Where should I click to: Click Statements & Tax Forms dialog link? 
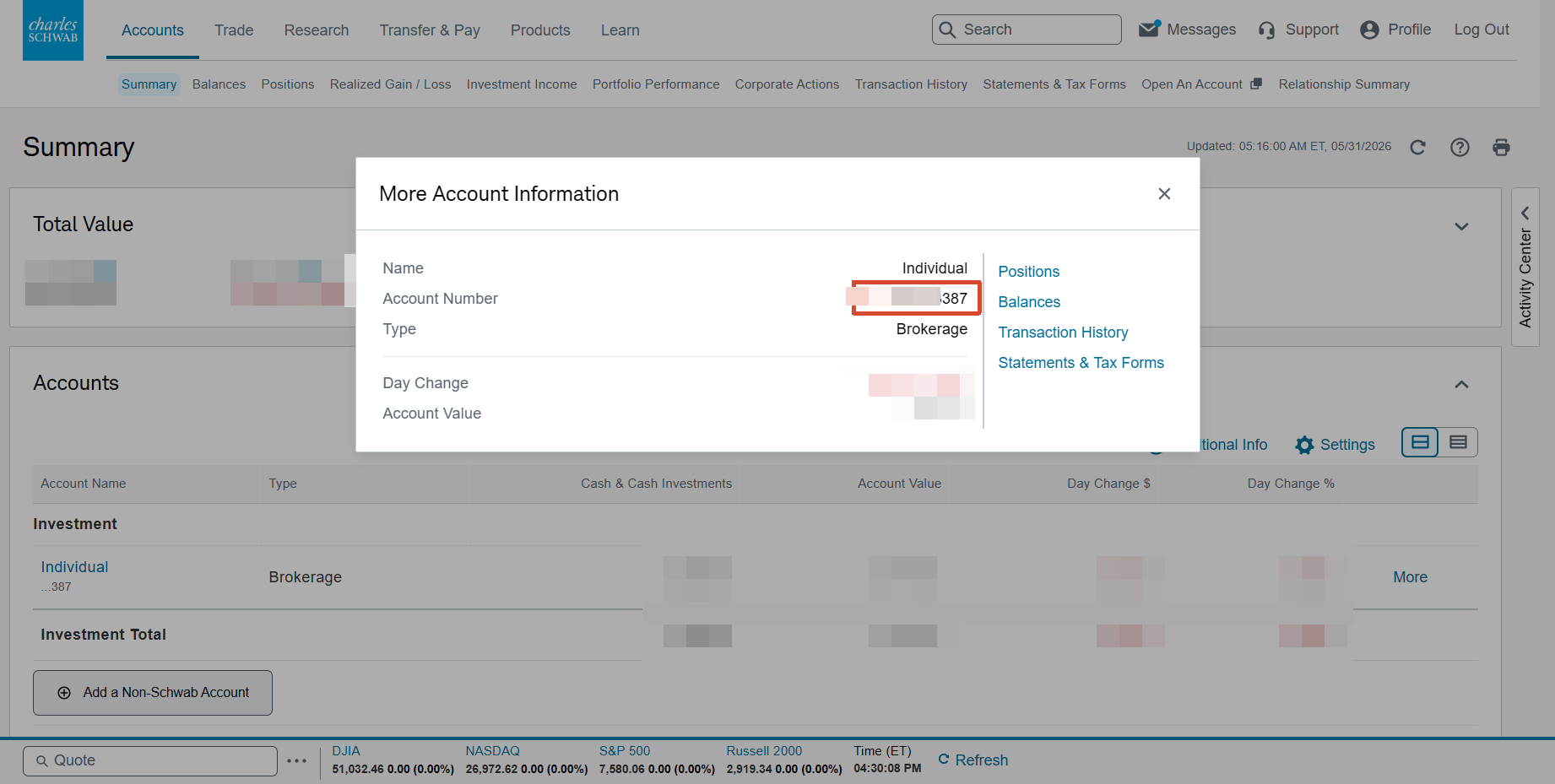[x=1081, y=363]
